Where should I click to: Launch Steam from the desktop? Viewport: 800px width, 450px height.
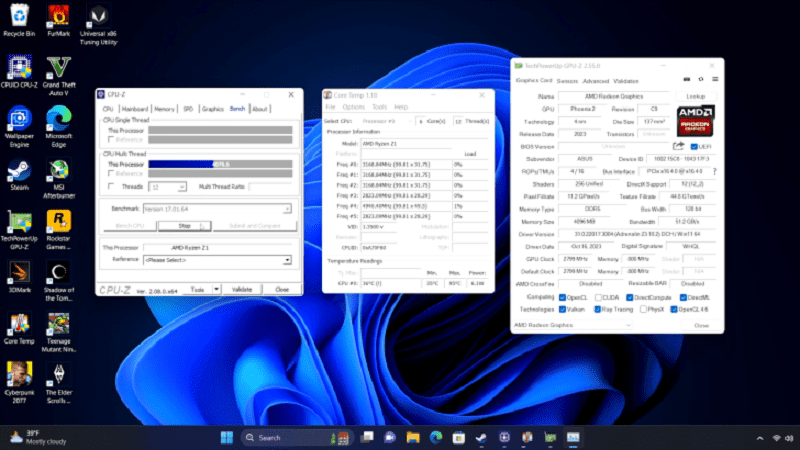(x=19, y=175)
